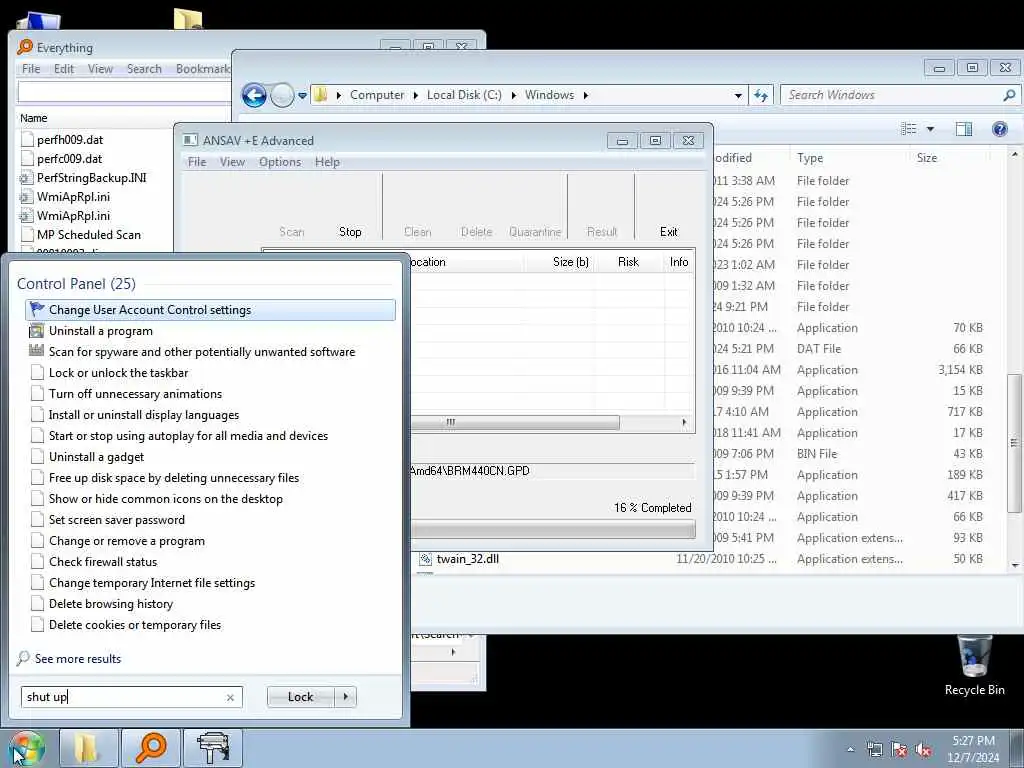Expand the breadcrumb arrow after Windows
The height and width of the screenshot is (768, 1024).
[x=585, y=95]
